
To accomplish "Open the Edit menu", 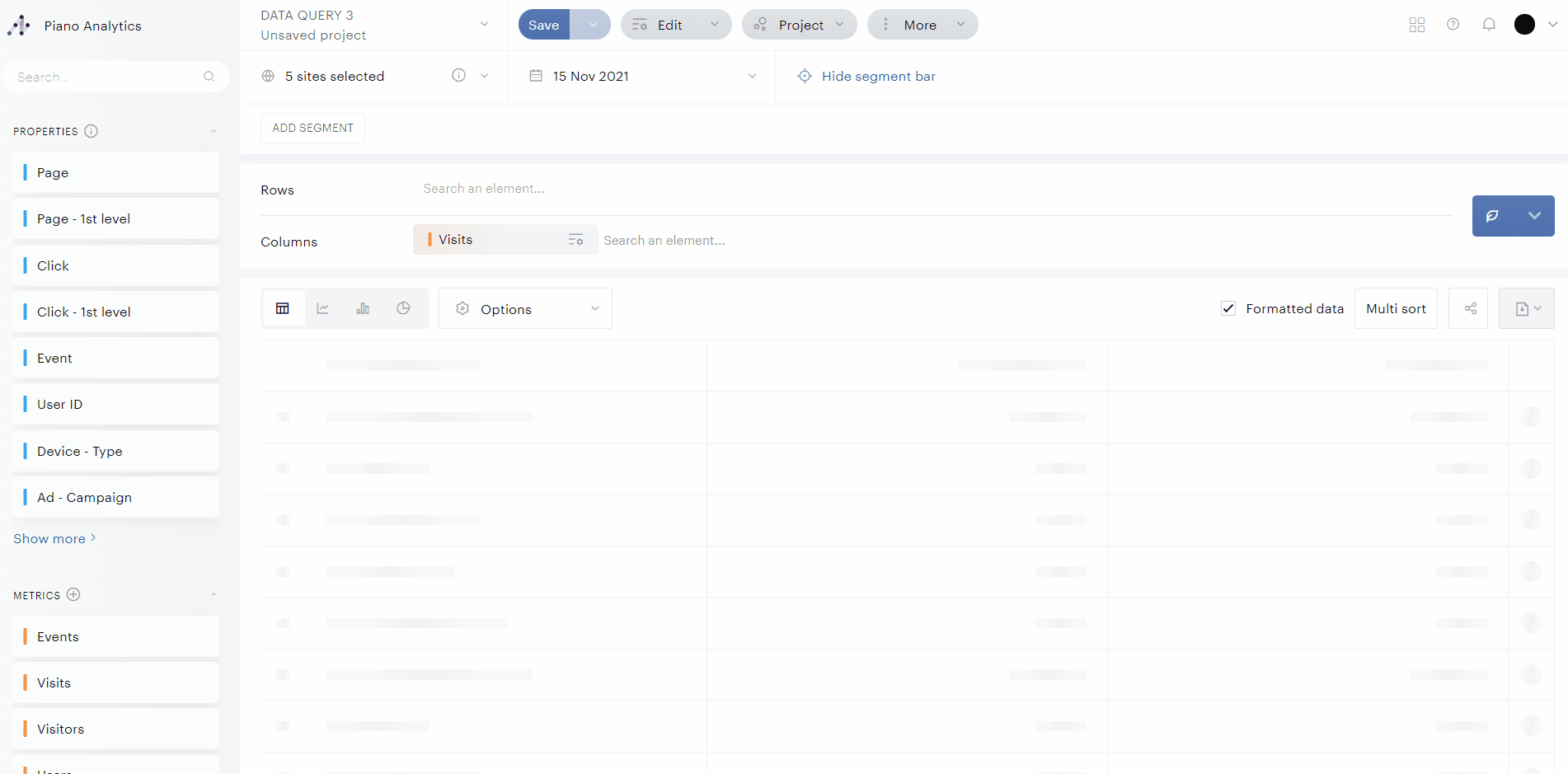I will click(675, 25).
